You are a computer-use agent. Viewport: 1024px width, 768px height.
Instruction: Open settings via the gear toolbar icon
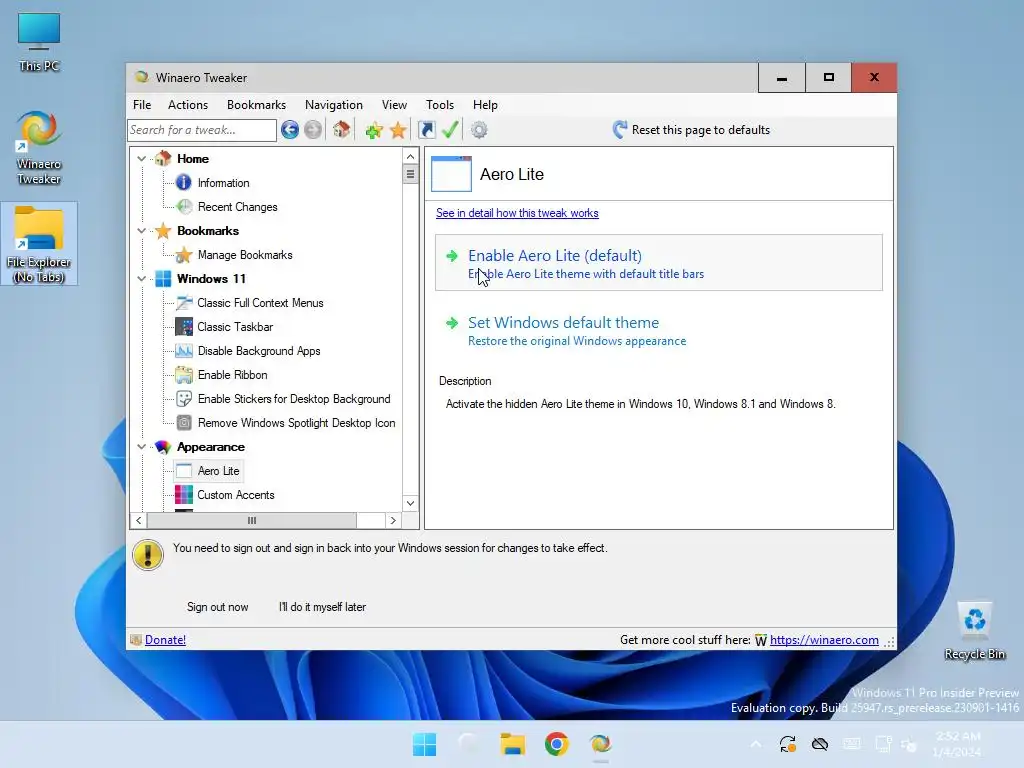pyautogui.click(x=479, y=130)
